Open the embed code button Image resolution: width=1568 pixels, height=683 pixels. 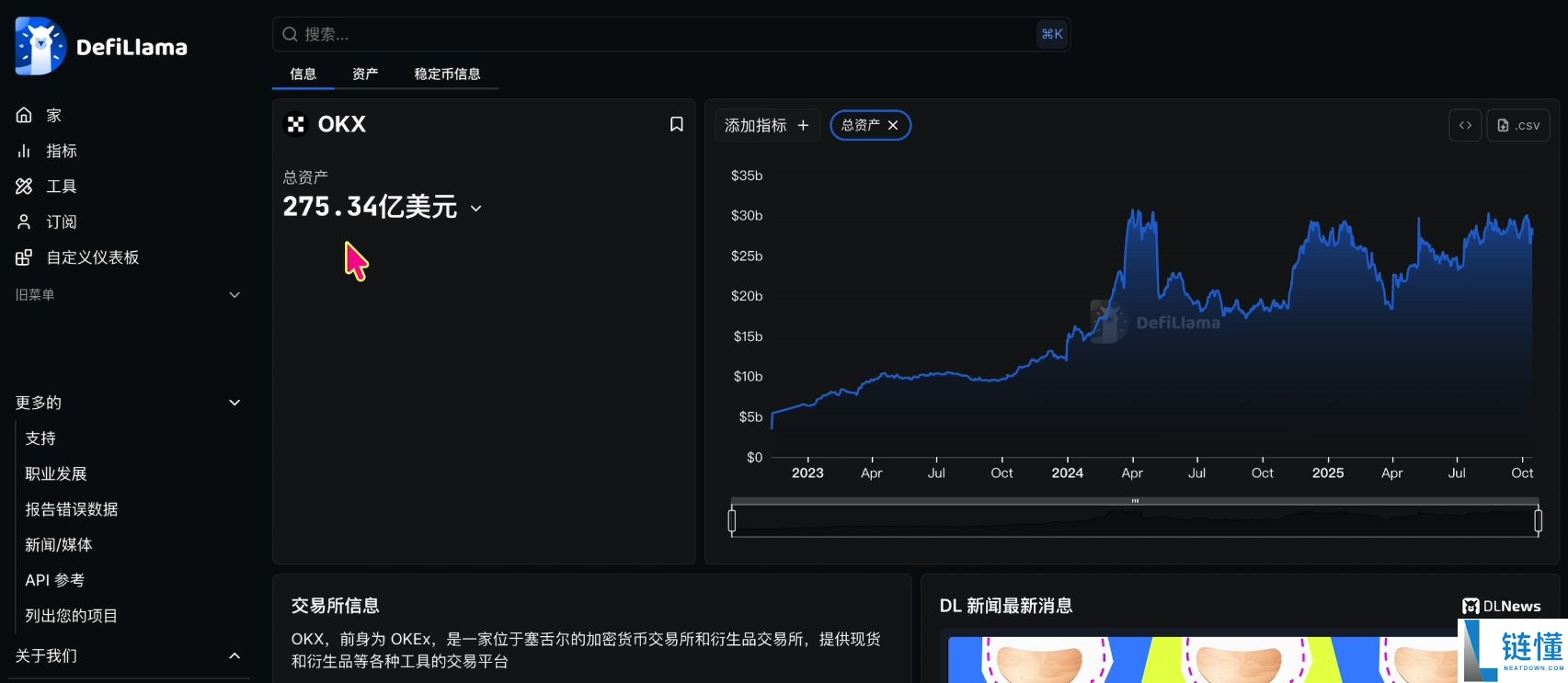click(x=1465, y=125)
